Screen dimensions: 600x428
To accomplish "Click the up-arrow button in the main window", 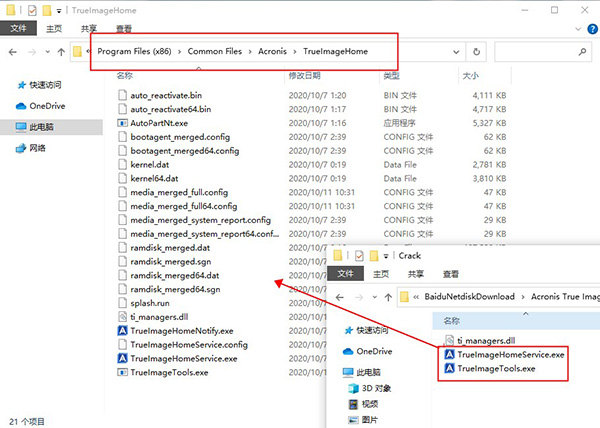I will point(62,51).
